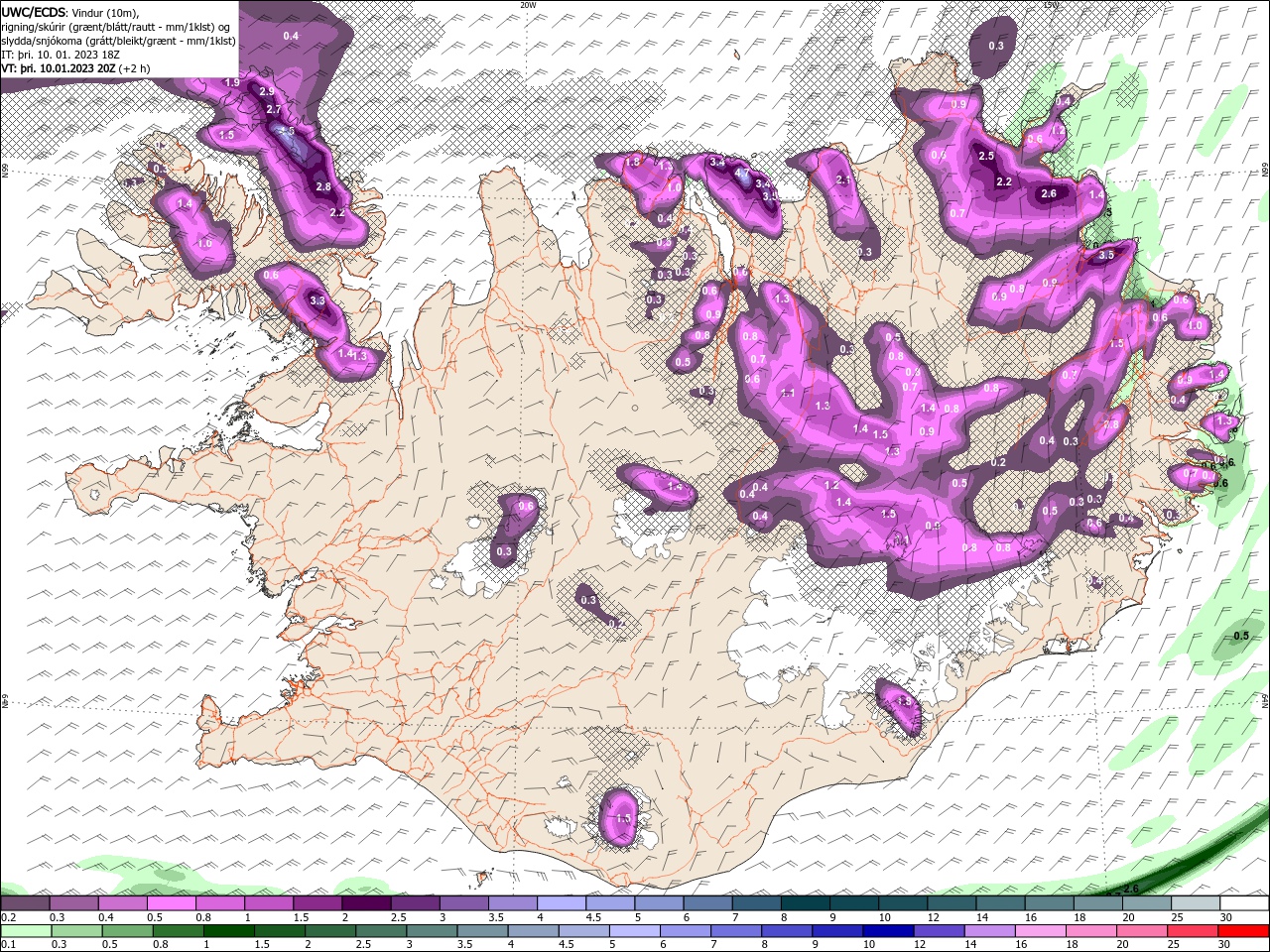
Task: Select the white swatch labeled 30 in the snow scale
Action: pyautogui.click(x=1244, y=903)
